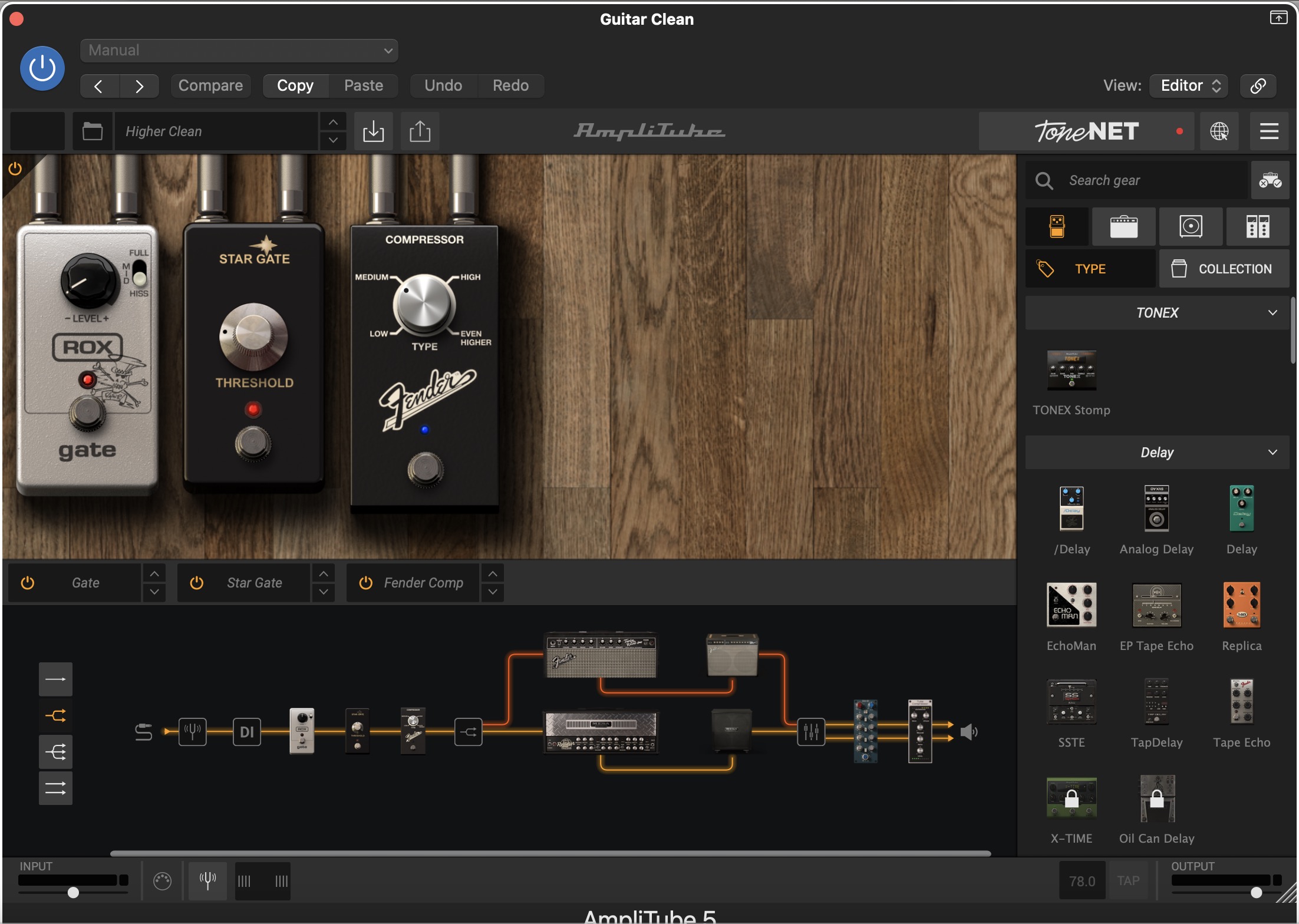Viewport: 1299px width, 924px height.
Task: Step Gate slot to next pedal
Action: 154,592
